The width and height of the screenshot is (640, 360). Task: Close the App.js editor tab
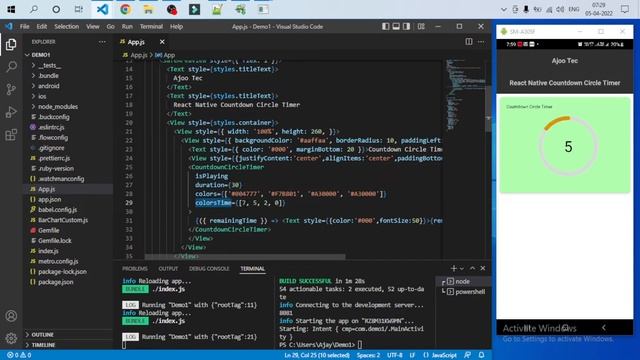(162, 42)
